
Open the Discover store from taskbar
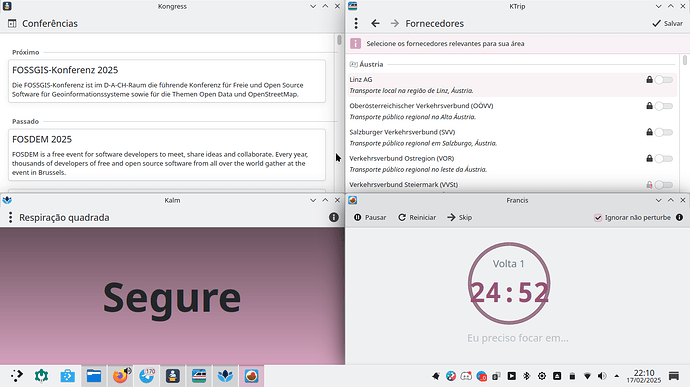67,376
